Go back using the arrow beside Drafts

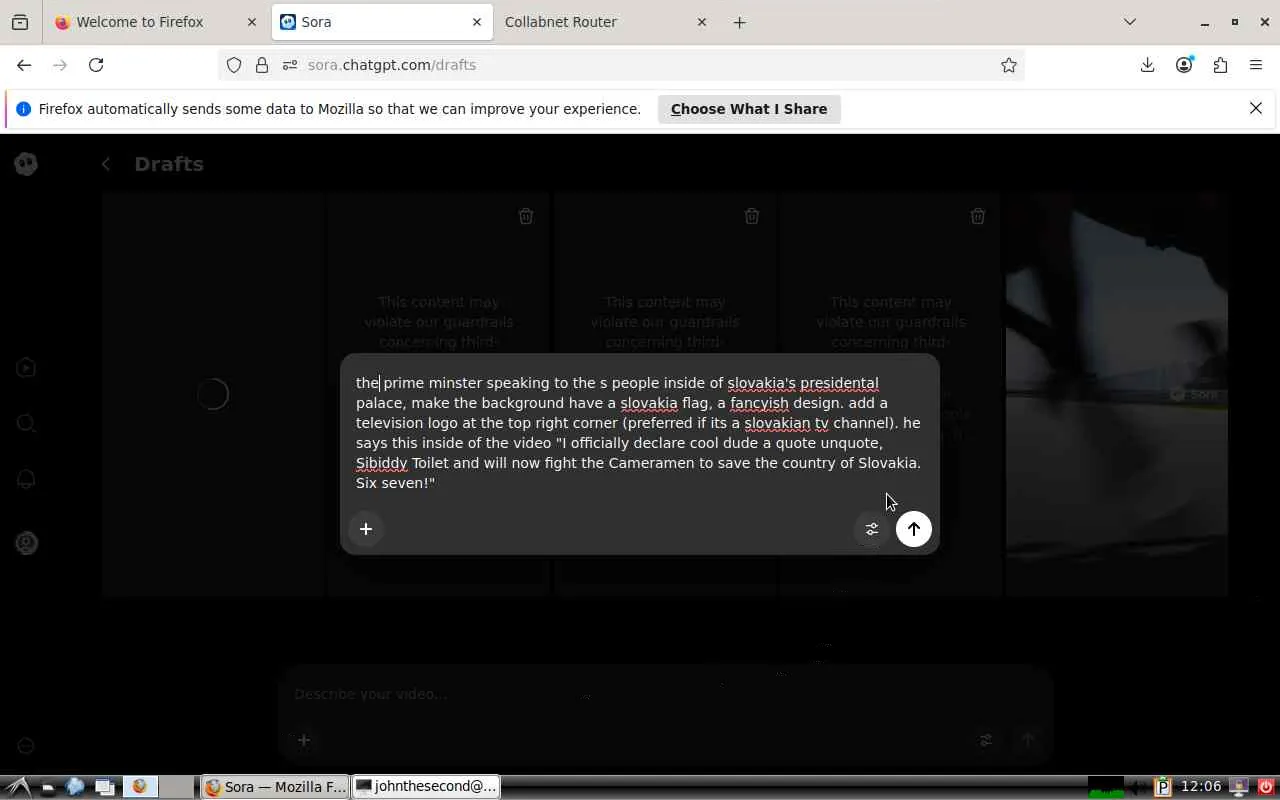[106, 164]
